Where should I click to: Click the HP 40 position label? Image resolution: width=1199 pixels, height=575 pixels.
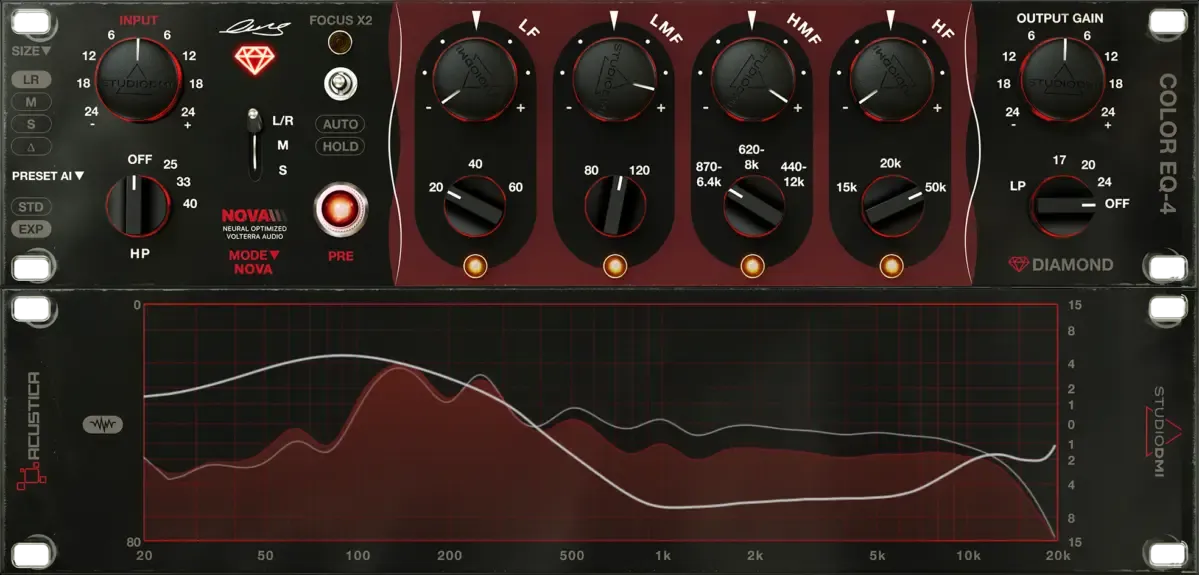click(x=190, y=203)
